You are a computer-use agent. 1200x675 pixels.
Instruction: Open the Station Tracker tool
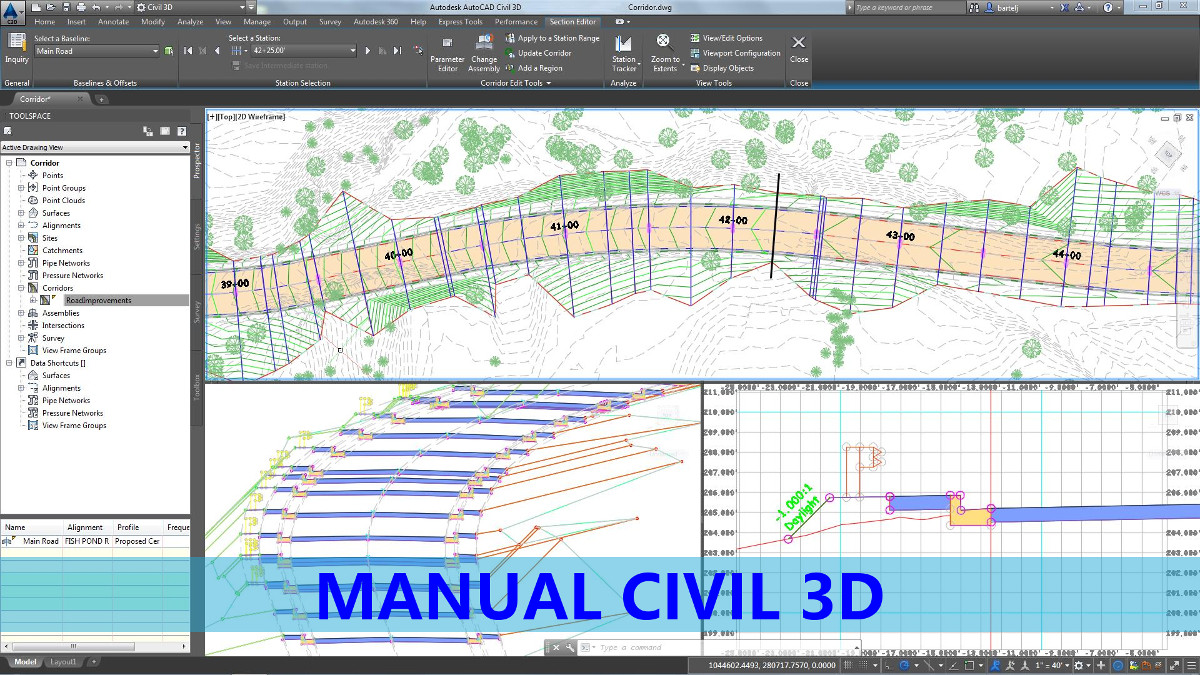[x=623, y=52]
